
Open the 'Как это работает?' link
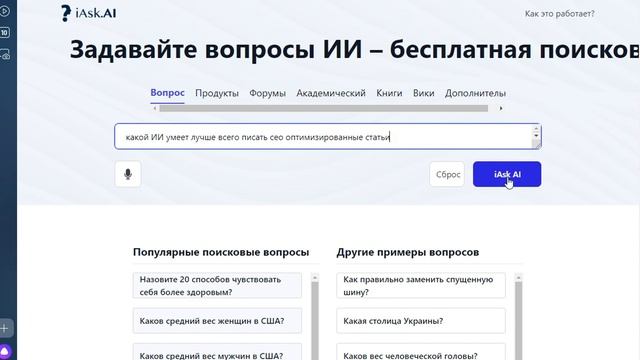point(559,13)
